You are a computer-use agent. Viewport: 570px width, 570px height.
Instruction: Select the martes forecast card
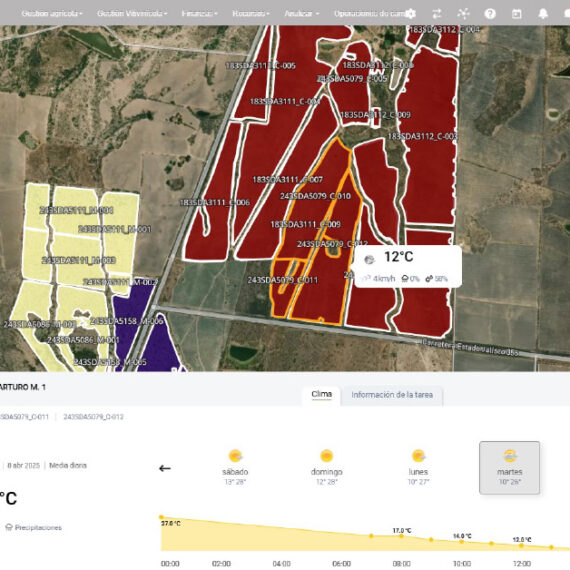click(x=510, y=467)
